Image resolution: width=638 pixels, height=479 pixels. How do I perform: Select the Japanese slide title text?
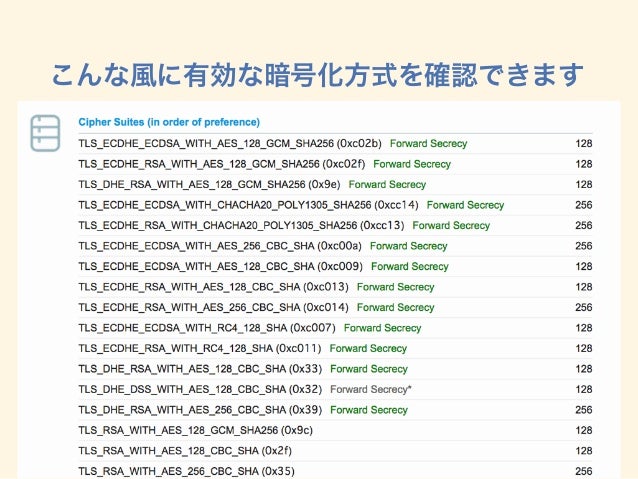tap(317, 75)
